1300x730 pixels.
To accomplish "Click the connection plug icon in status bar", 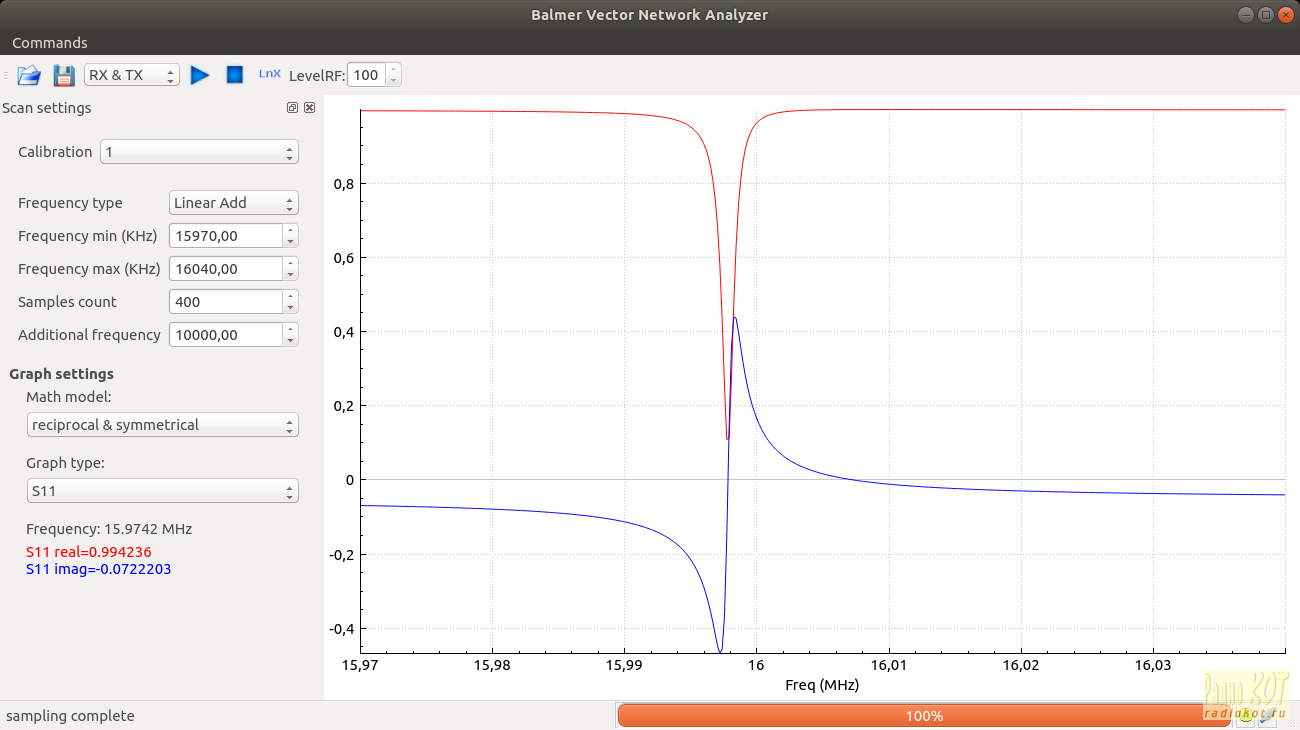I will pyautogui.click(x=1267, y=715).
